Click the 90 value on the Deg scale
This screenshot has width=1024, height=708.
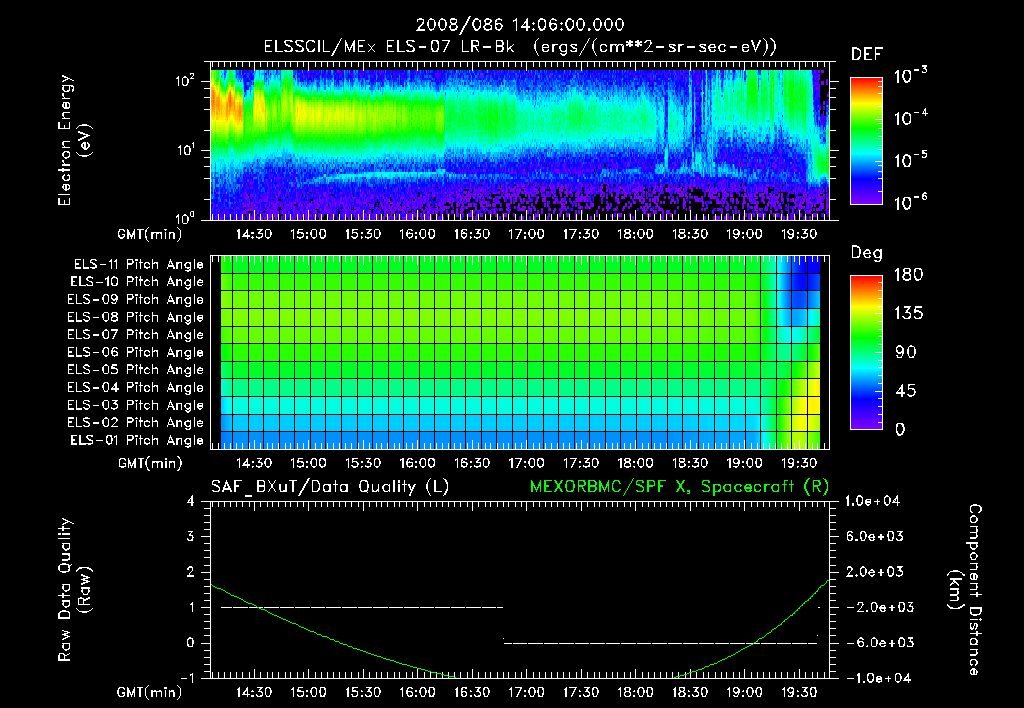pyautogui.click(x=905, y=352)
